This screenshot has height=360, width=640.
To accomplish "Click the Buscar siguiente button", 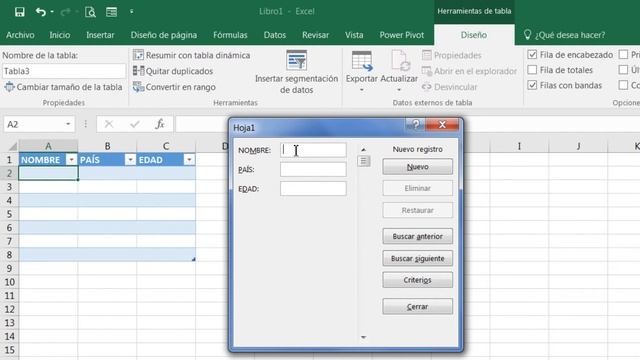I will coord(418,258).
